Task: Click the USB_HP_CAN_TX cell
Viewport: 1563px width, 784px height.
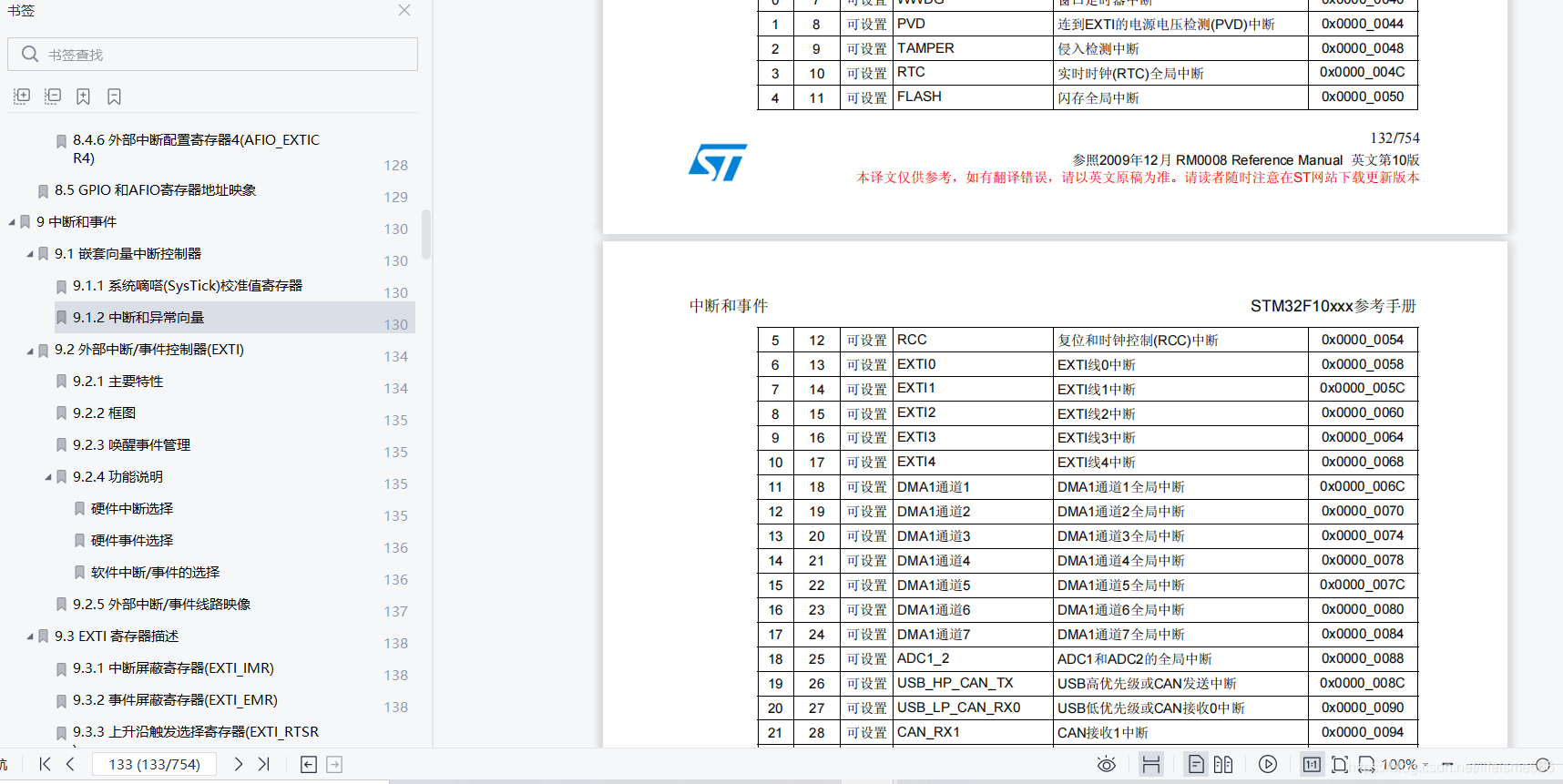Action: [x=973, y=683]
